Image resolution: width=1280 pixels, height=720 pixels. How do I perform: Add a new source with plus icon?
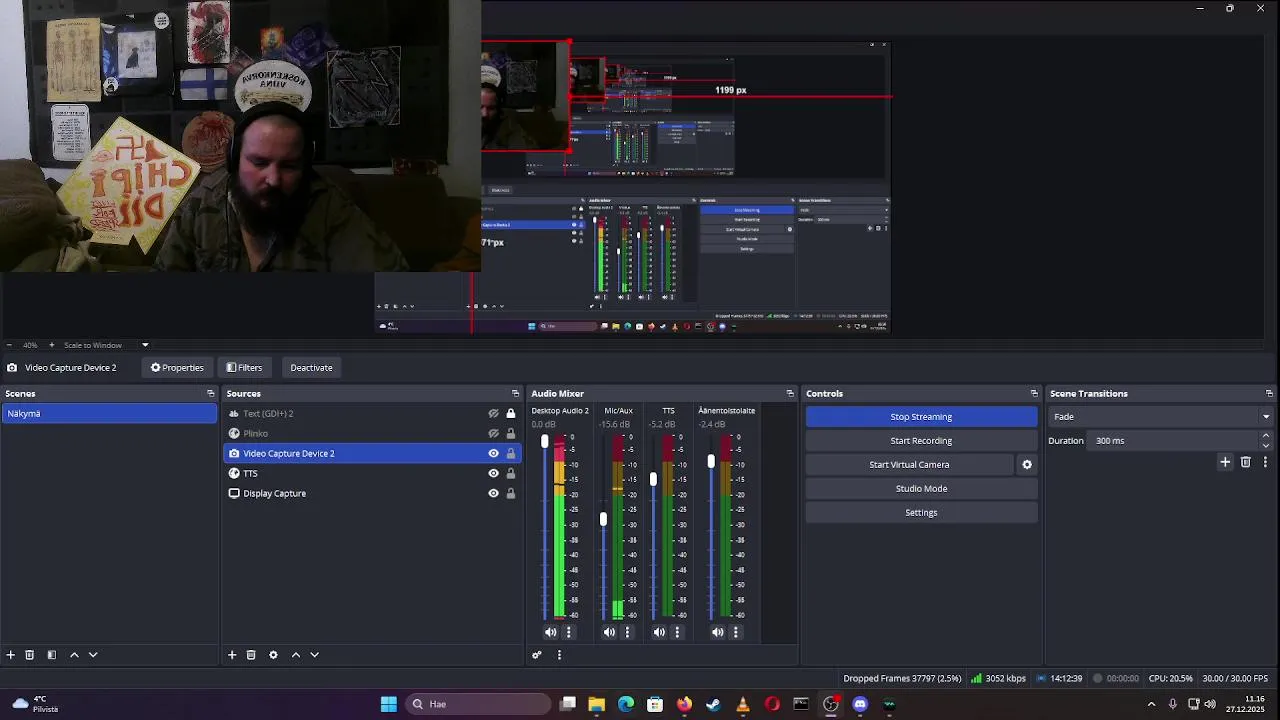pyautogui.click(x=232, y=655)
